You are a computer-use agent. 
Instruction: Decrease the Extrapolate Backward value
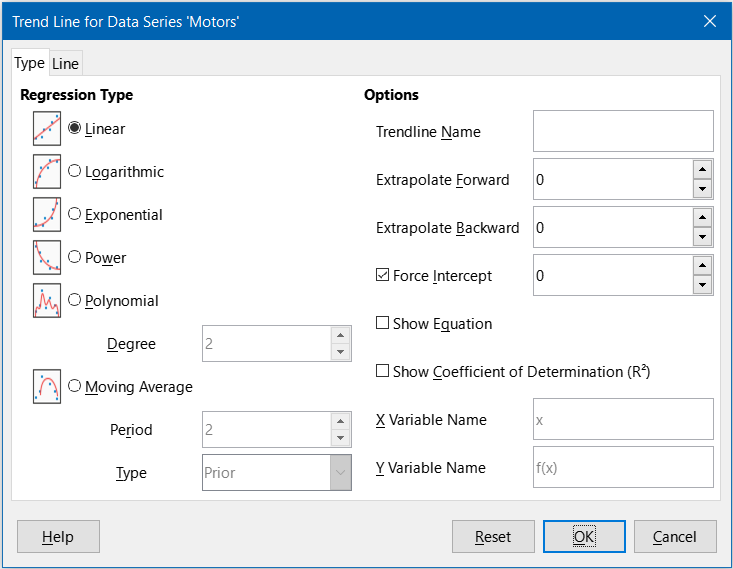702,238
